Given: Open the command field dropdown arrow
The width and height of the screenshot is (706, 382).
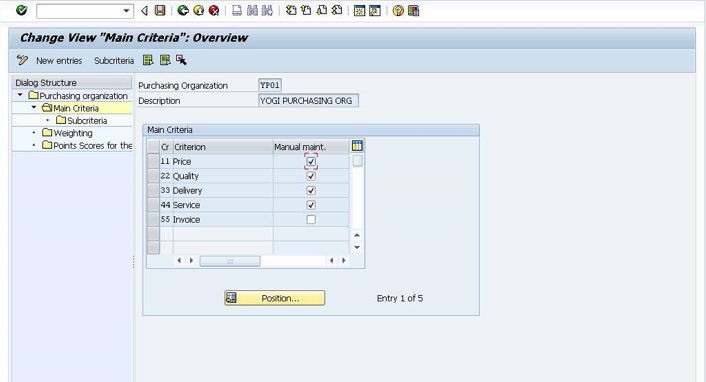Looking at the screenshot, I should pos(127,11).
